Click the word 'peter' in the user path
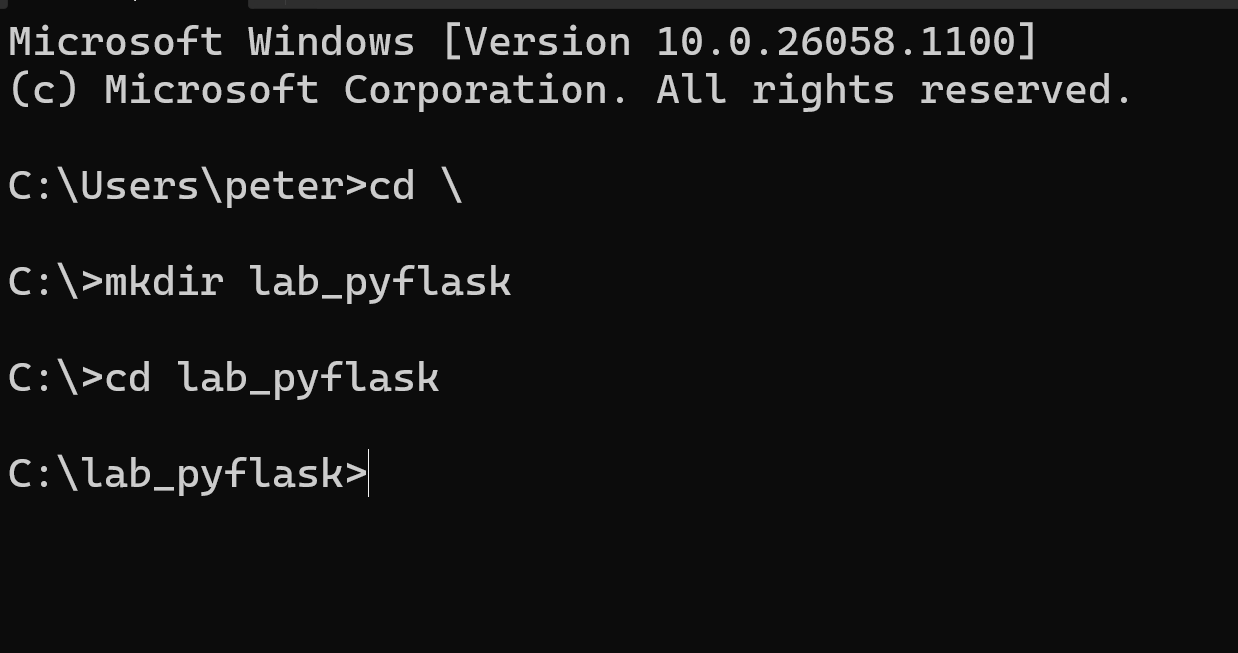The image size is (1238, 653). point(284,188)
